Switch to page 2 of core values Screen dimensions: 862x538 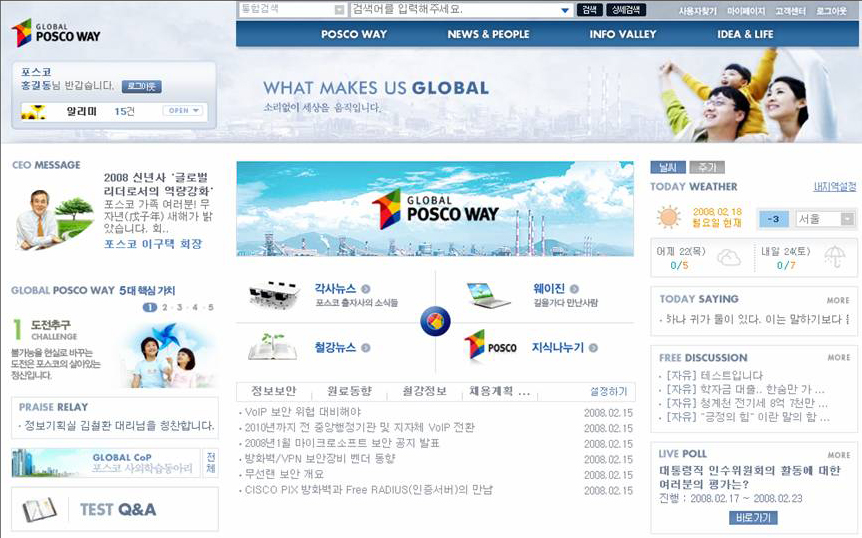tap(165, 308)
